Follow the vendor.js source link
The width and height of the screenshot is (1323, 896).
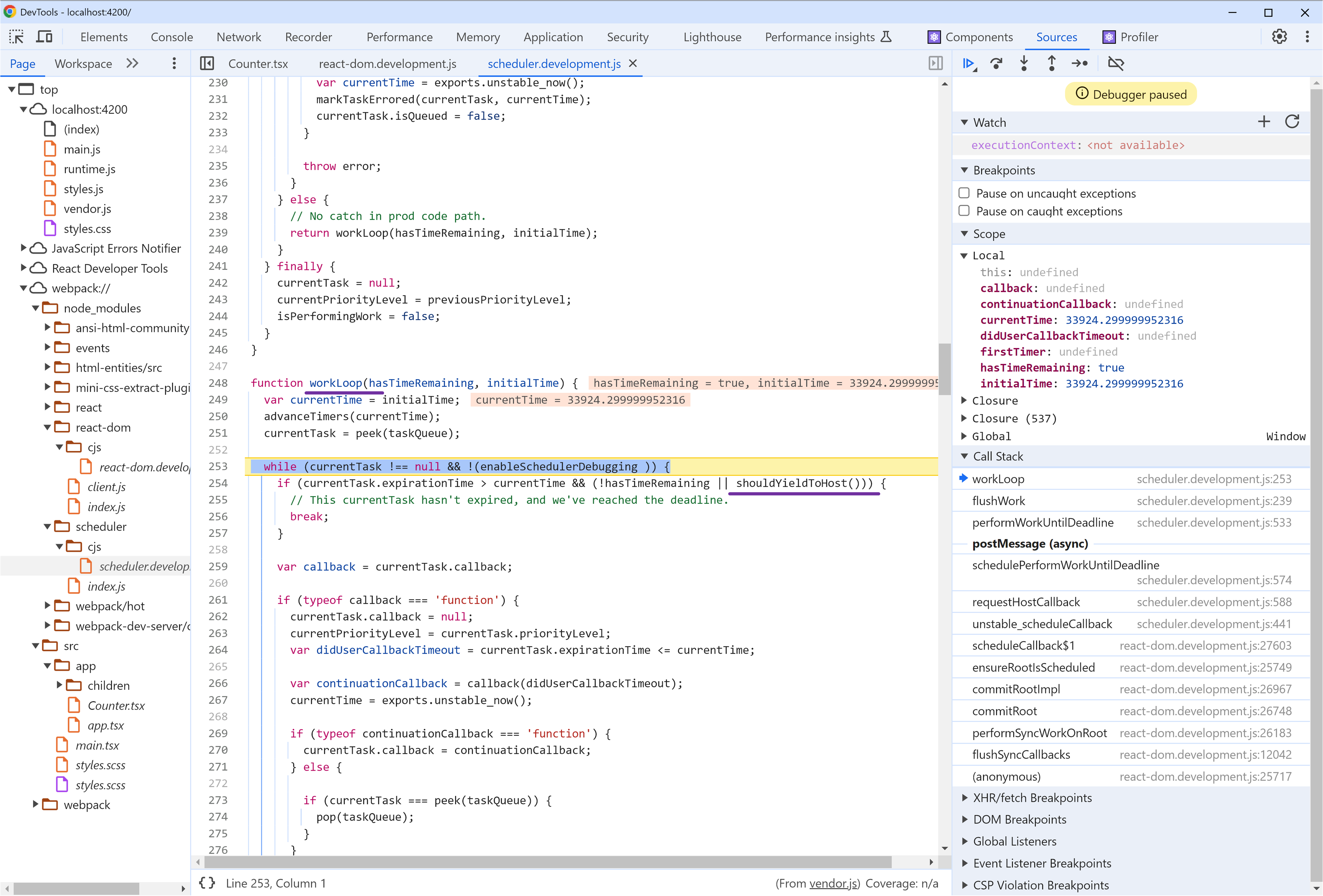pyautogui.click(x=834, y=883)
